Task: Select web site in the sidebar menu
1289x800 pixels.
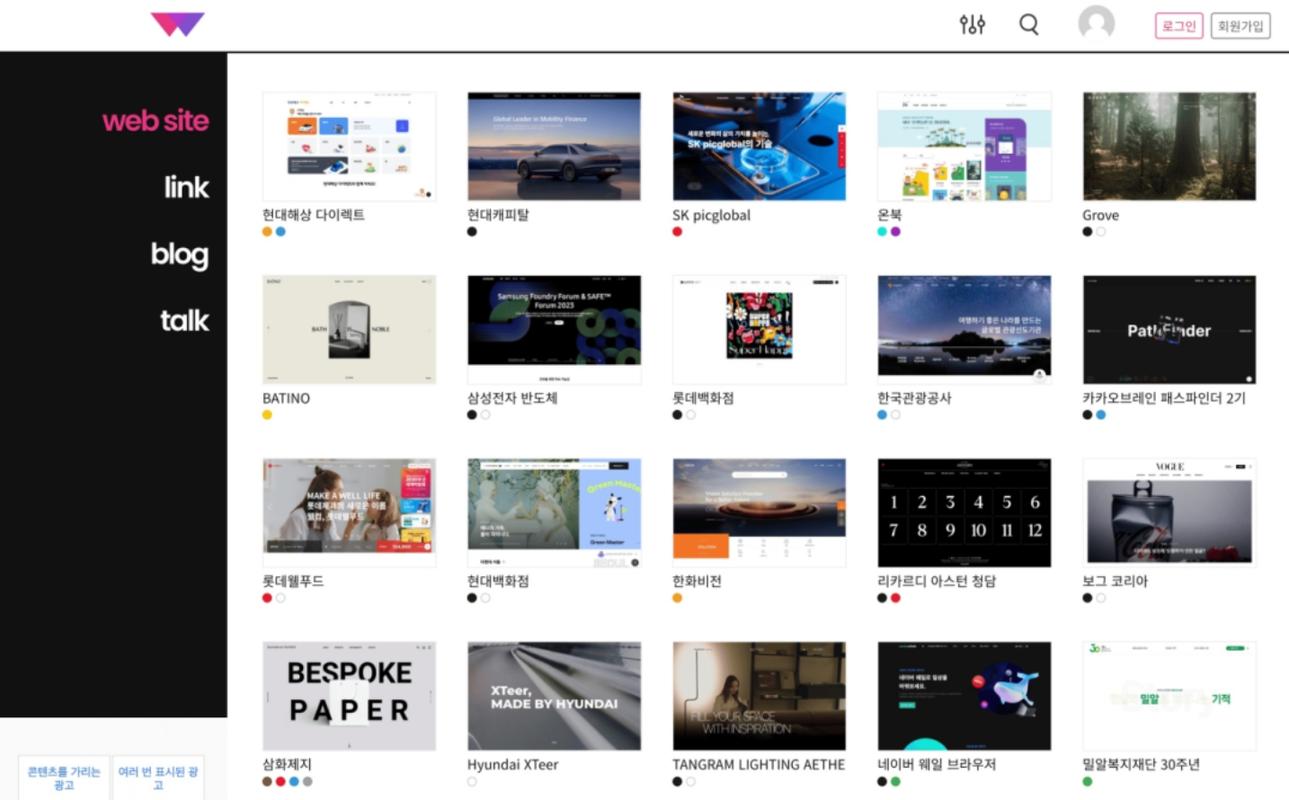Action: (155, 121)
